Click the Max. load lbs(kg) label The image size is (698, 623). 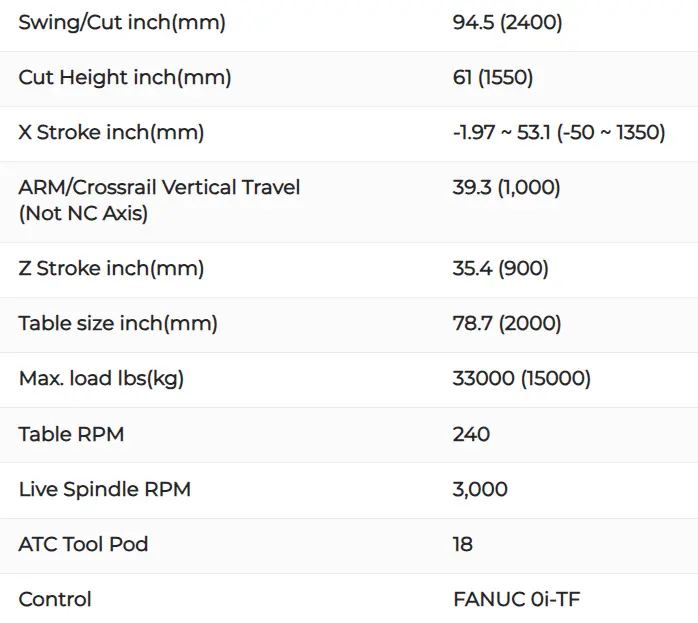[101, 379]
